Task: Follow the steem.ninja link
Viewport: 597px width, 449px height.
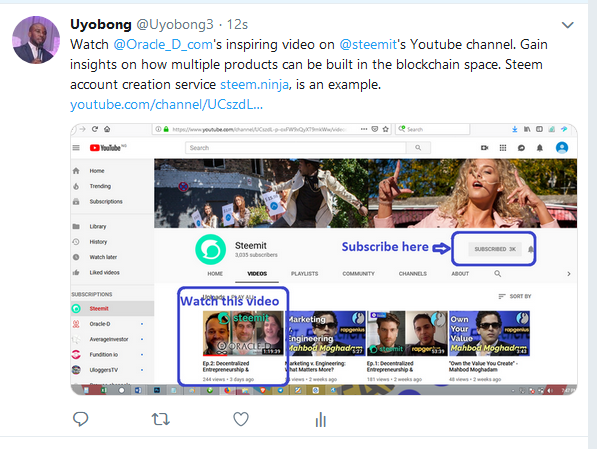Action: (254, 84)
